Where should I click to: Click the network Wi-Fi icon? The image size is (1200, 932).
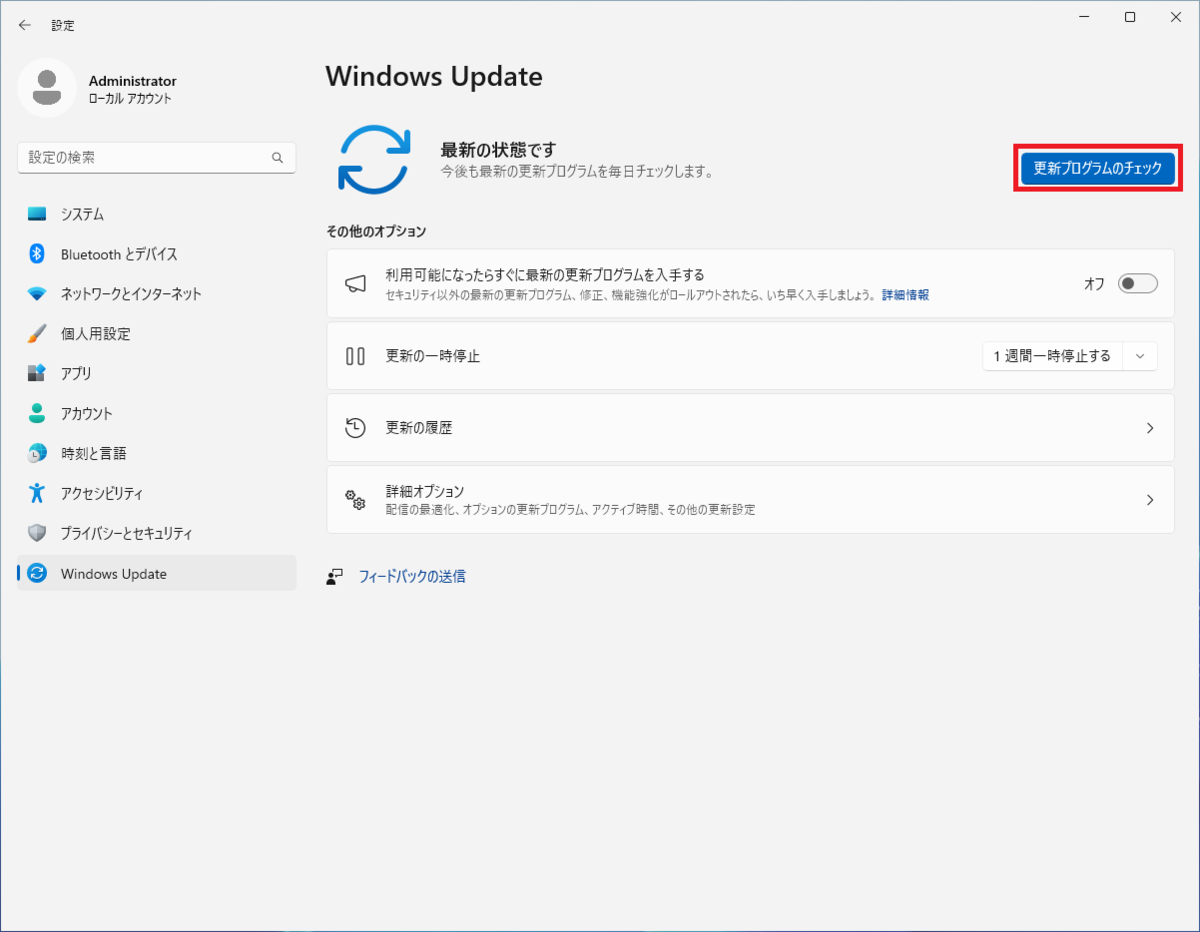tap(37, 294)
